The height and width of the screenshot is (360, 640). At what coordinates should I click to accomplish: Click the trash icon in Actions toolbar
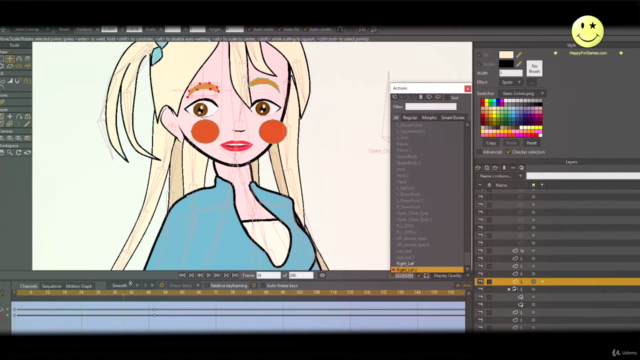[420, 97]
